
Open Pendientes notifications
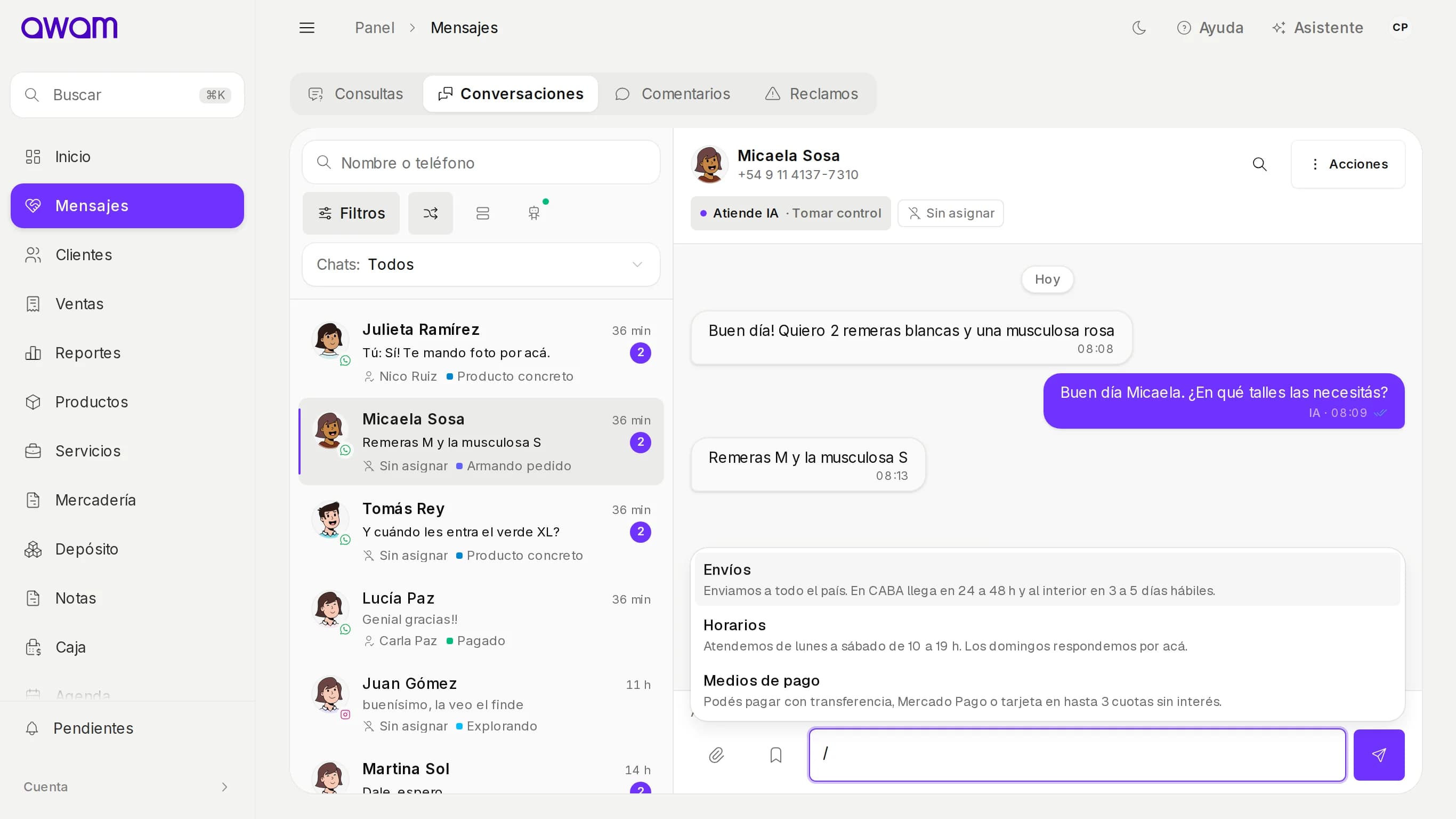pos(127,728)
